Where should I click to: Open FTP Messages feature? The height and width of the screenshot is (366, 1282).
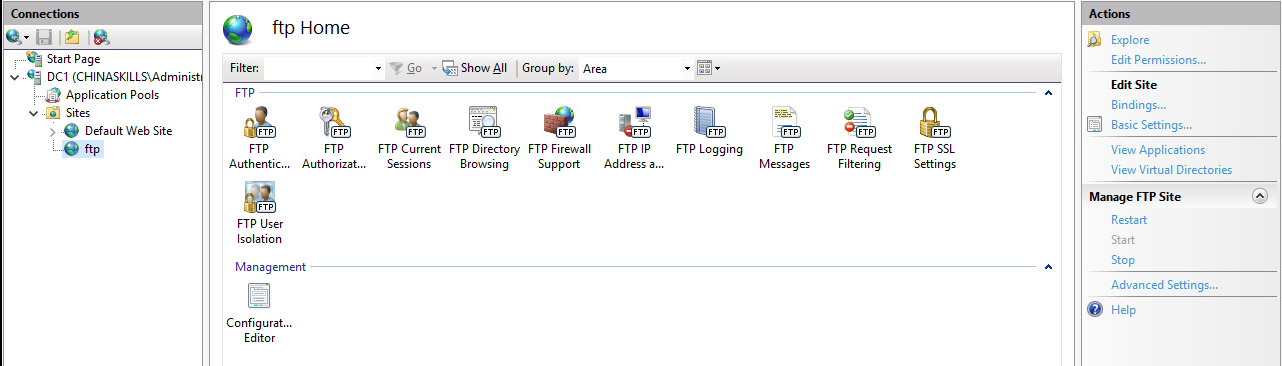[784, 139]
